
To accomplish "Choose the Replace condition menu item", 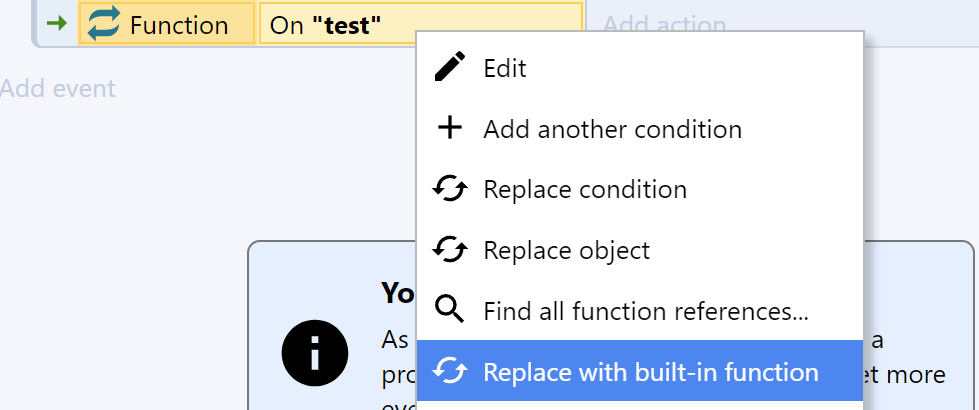I will [640, 189].
